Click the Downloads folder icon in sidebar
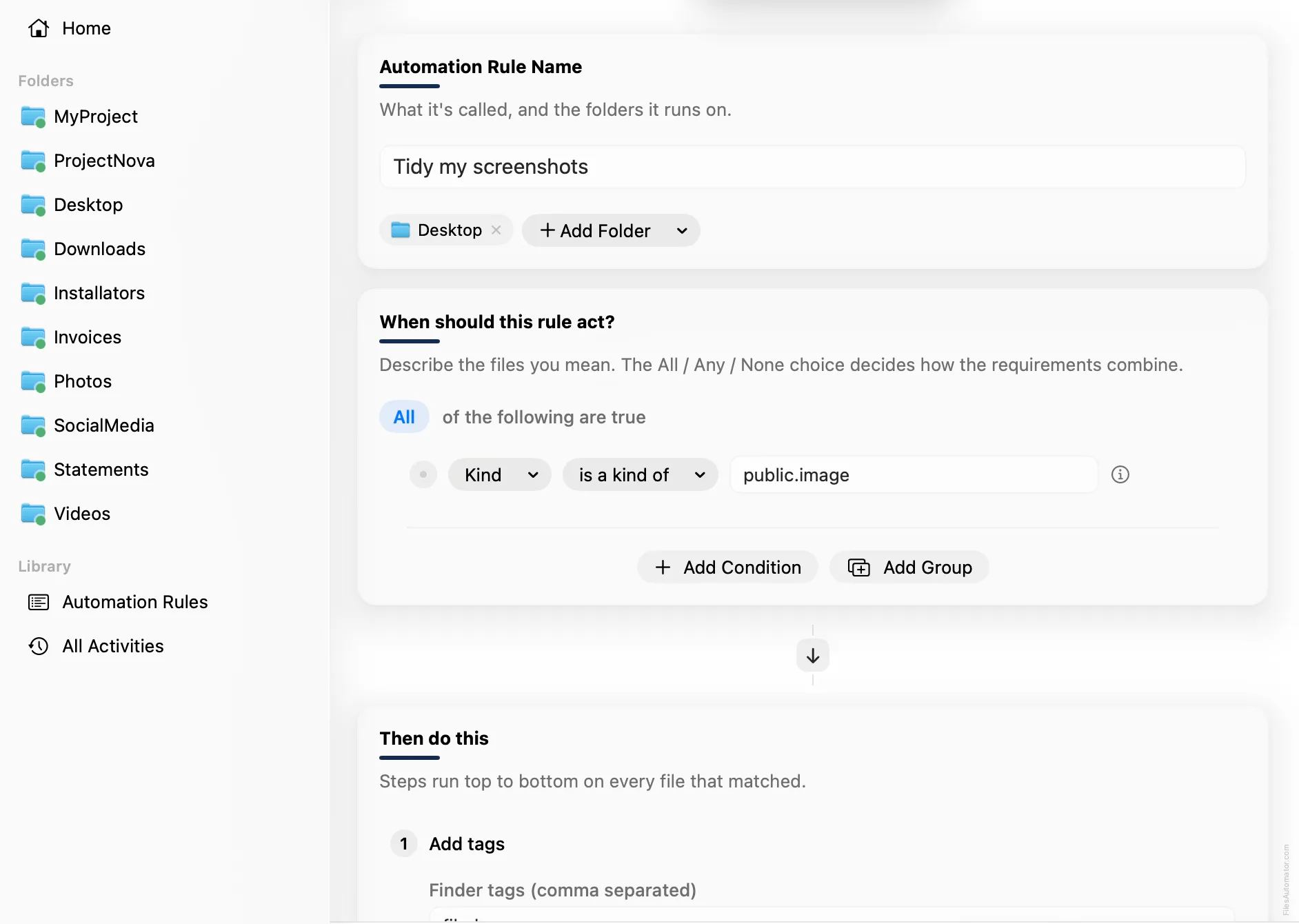This screenshot has width=1299, height=924. [x=33, y=249]
